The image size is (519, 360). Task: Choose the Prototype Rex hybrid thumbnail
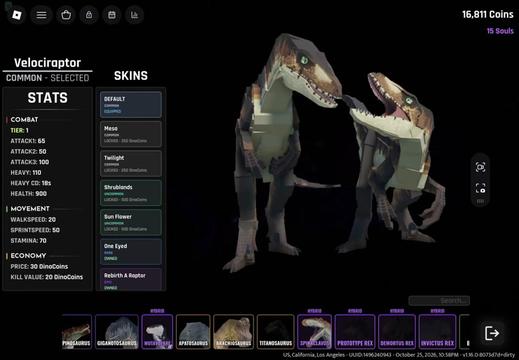[x=355, y=332]
